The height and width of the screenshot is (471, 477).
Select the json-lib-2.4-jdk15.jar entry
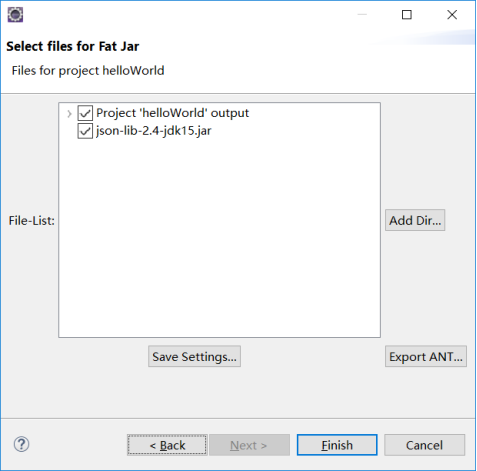click(154, 131)
